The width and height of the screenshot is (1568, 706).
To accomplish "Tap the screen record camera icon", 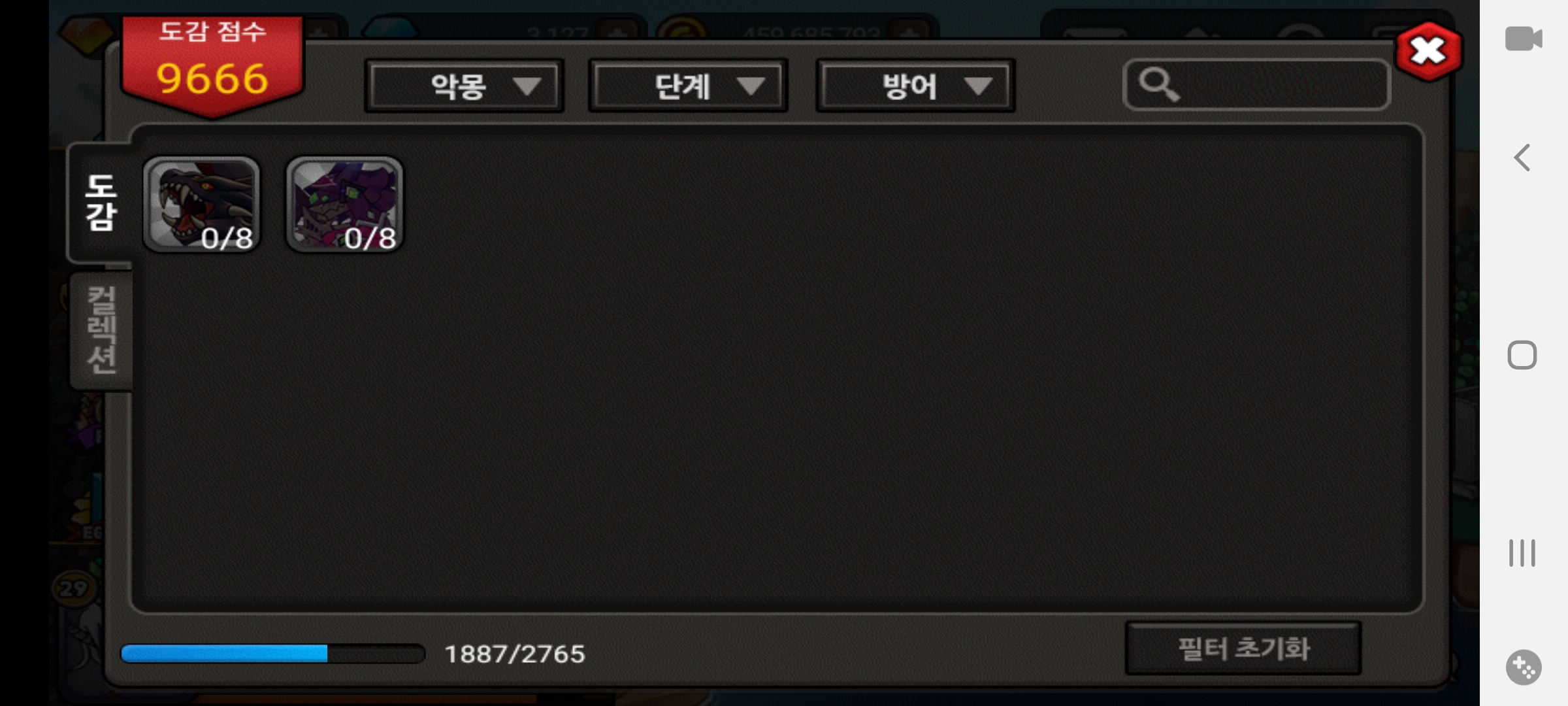I will 1524,39.
